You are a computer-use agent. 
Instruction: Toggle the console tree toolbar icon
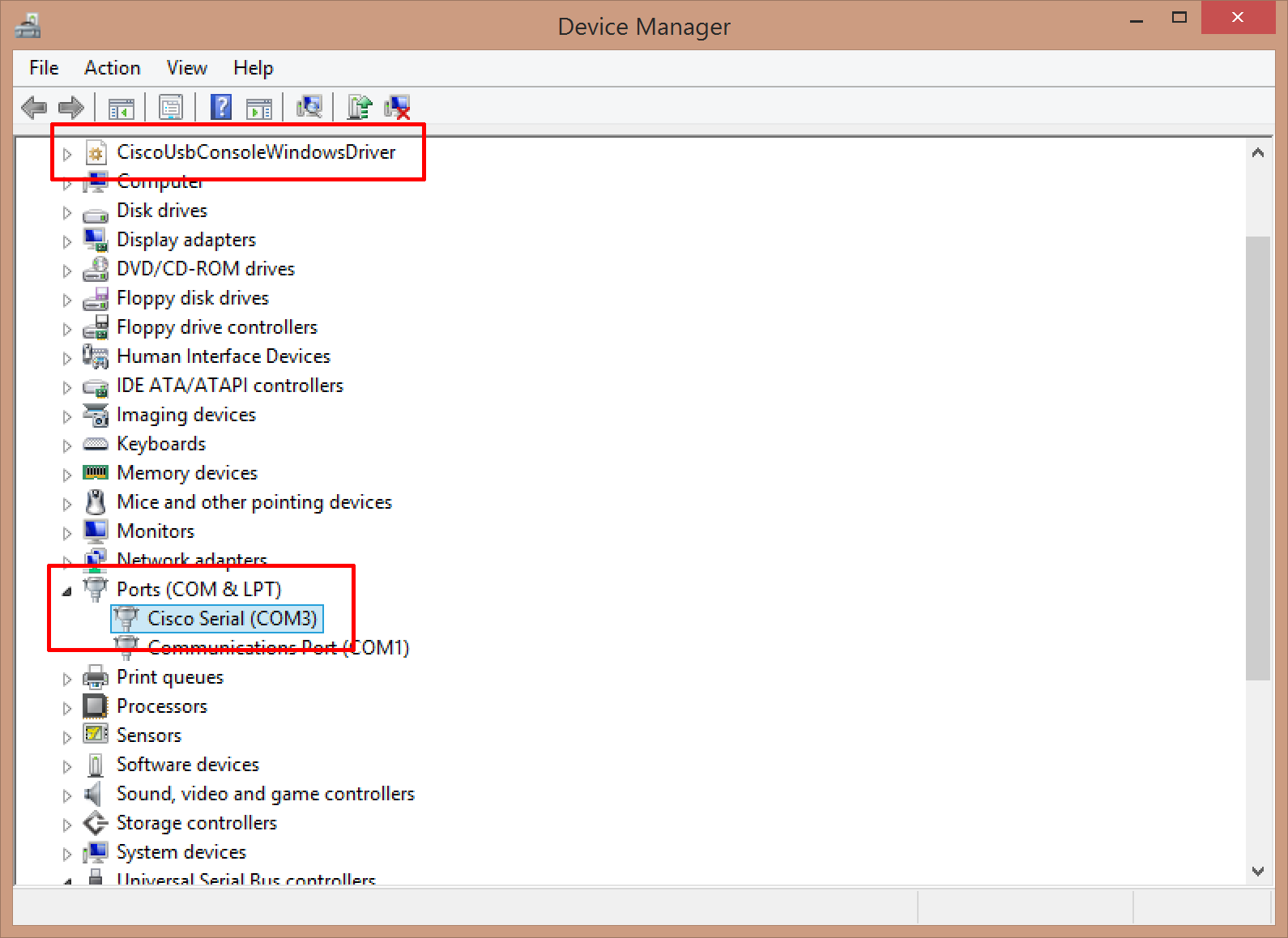(122, 107)
